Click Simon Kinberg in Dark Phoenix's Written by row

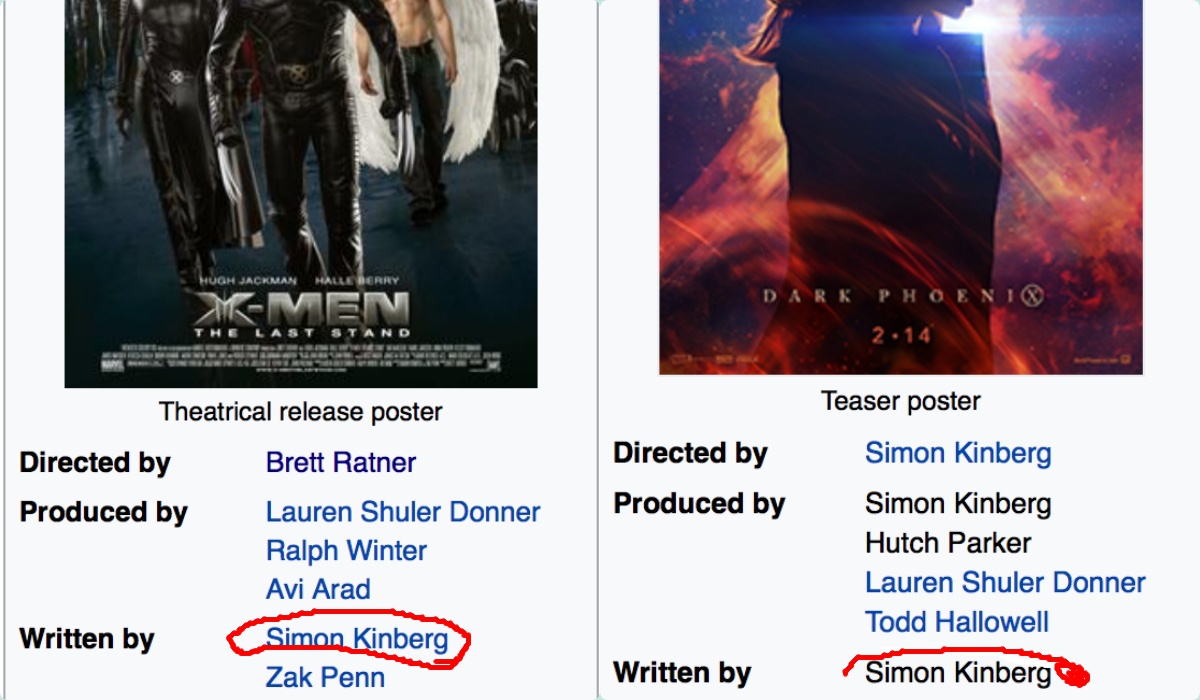(958, 672)
